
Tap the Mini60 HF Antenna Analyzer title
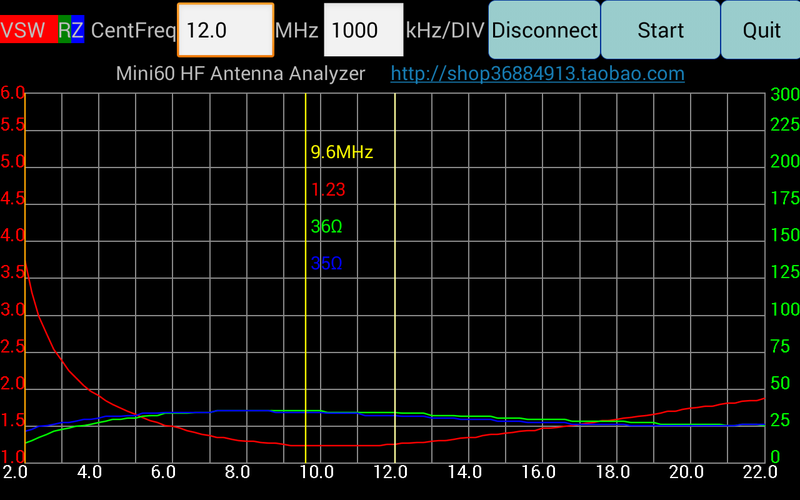(x=240, y=74)
